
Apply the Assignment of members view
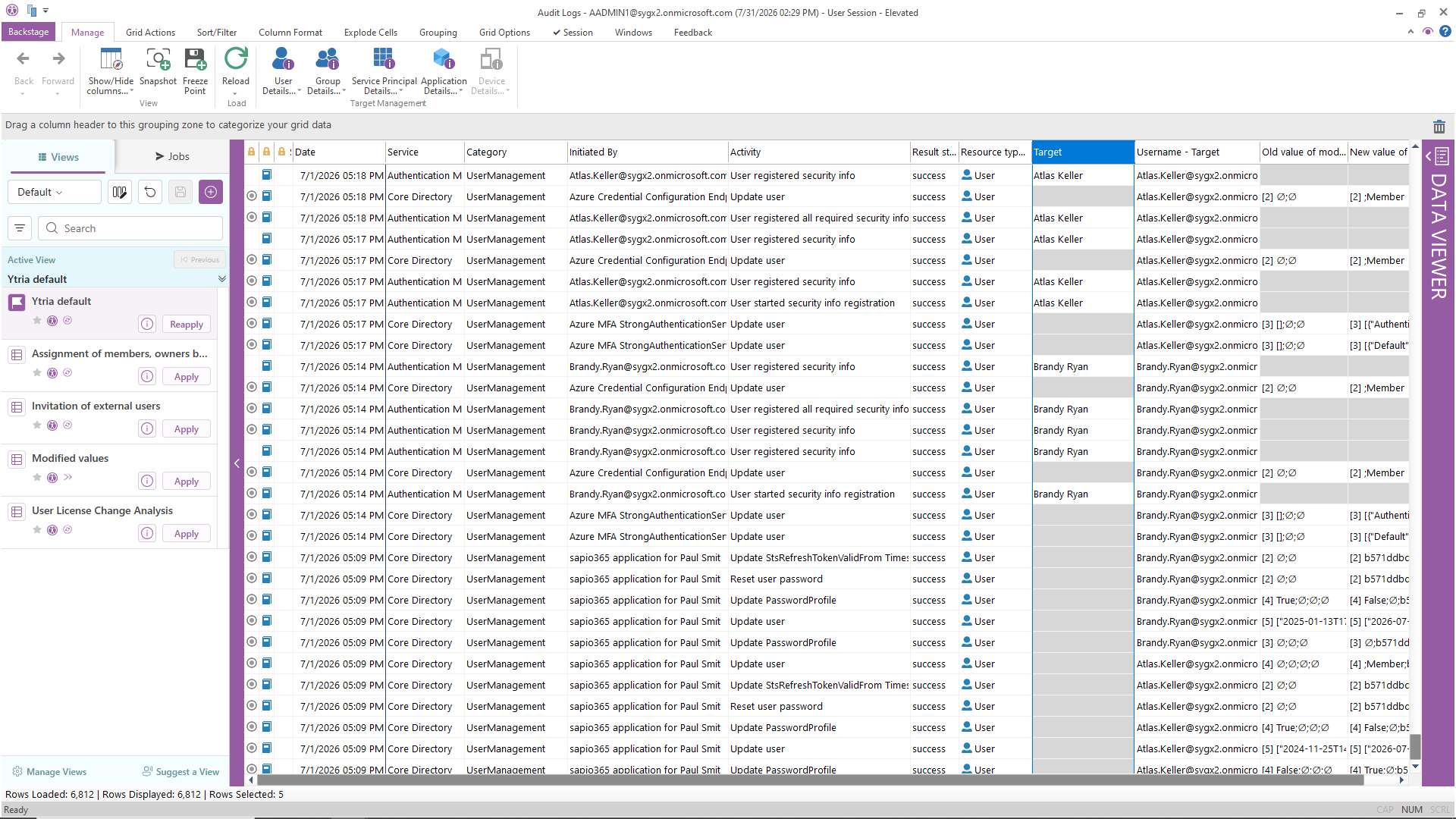click(187, 377)
